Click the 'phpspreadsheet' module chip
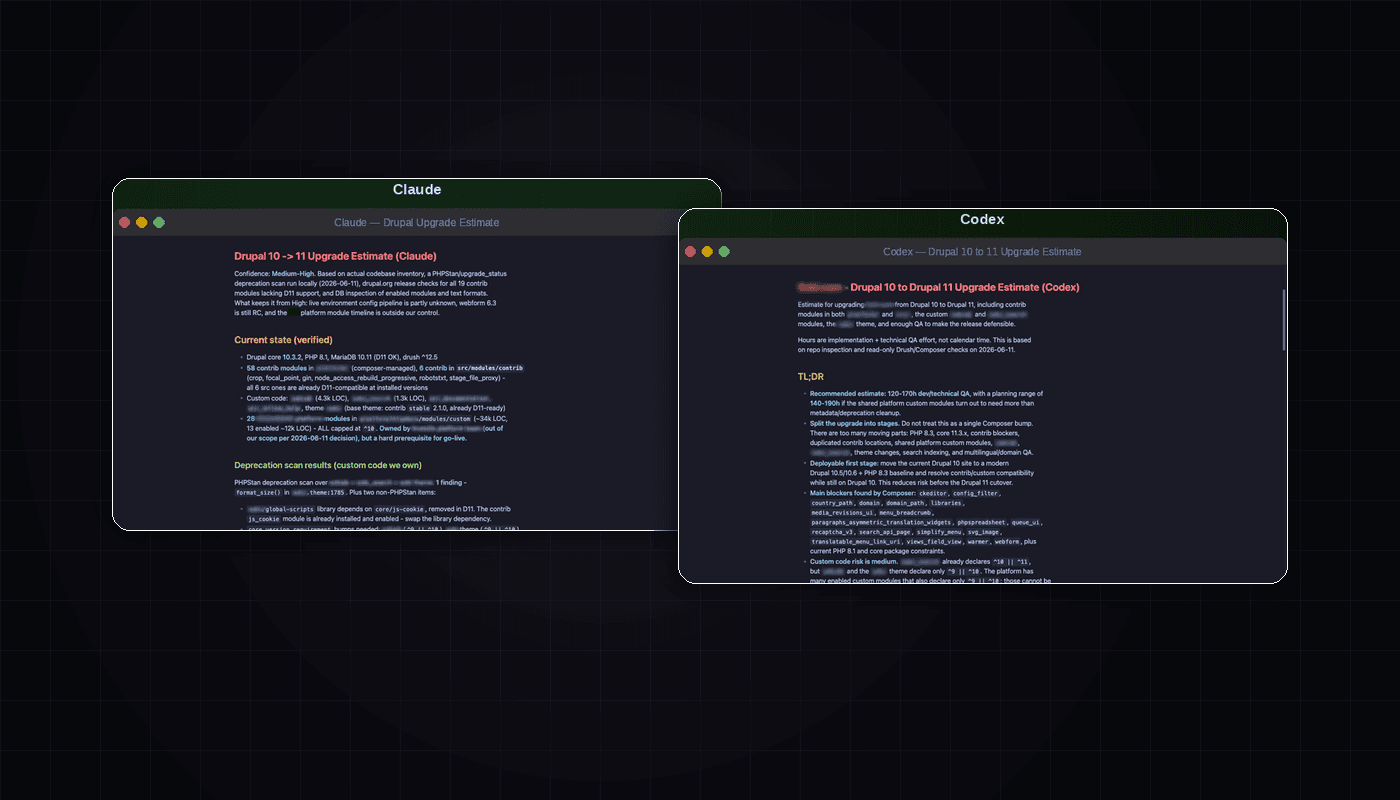Screen dimensions: 1400x800 pyautogui.click(x=980, y=523)
